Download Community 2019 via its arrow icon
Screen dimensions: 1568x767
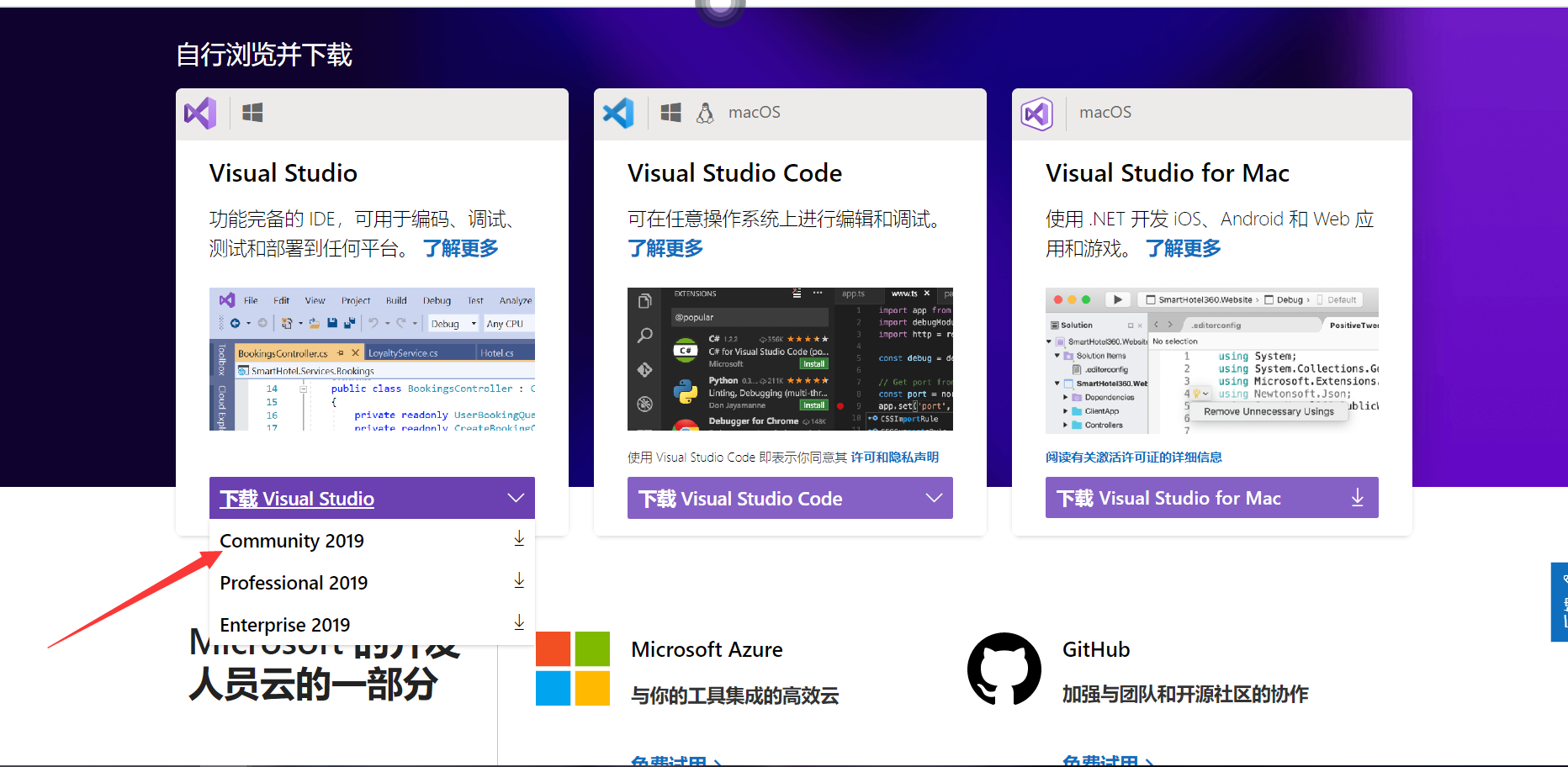click(x=519, y=539)
